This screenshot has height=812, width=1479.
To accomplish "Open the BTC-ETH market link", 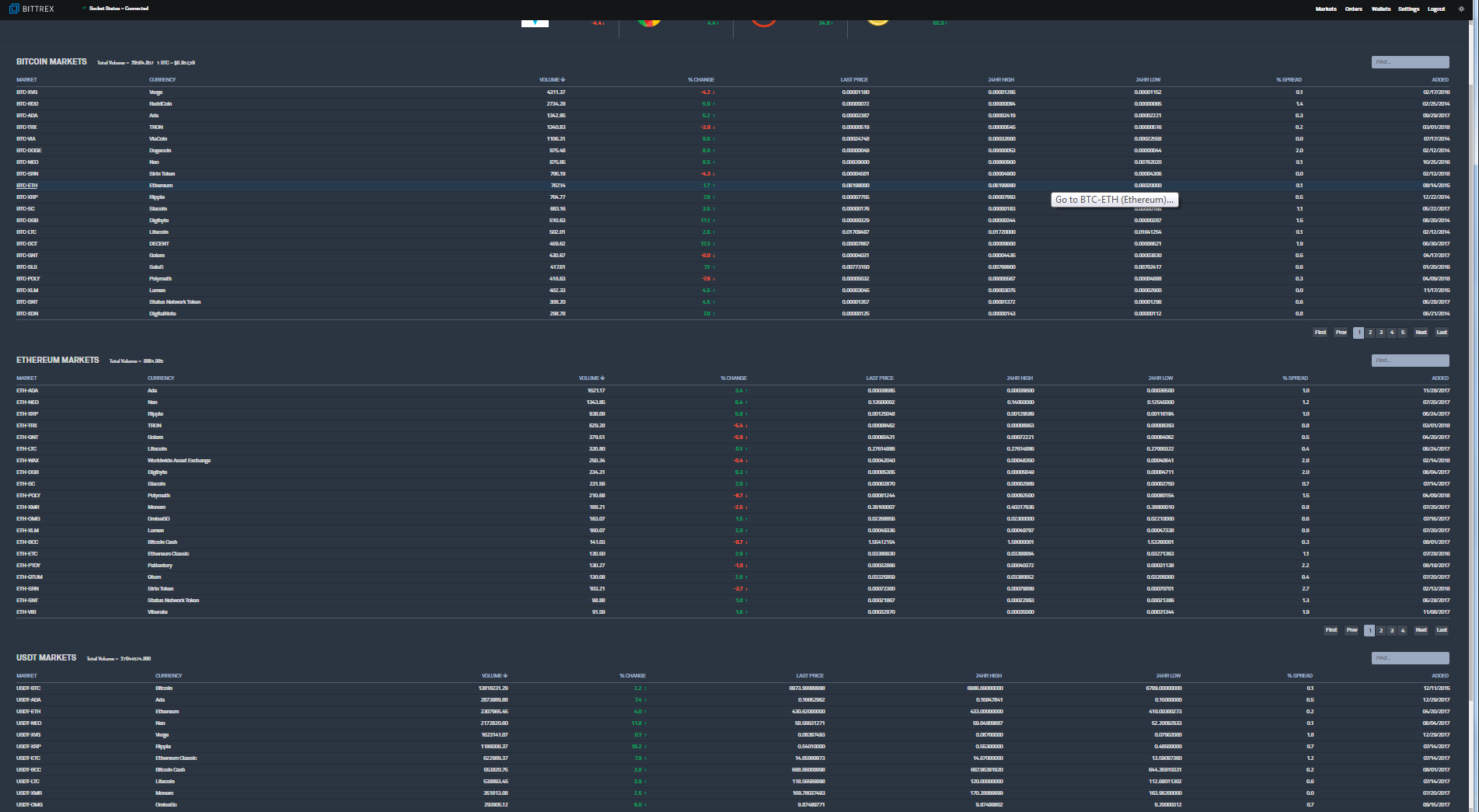I will [x=26, y=186].
